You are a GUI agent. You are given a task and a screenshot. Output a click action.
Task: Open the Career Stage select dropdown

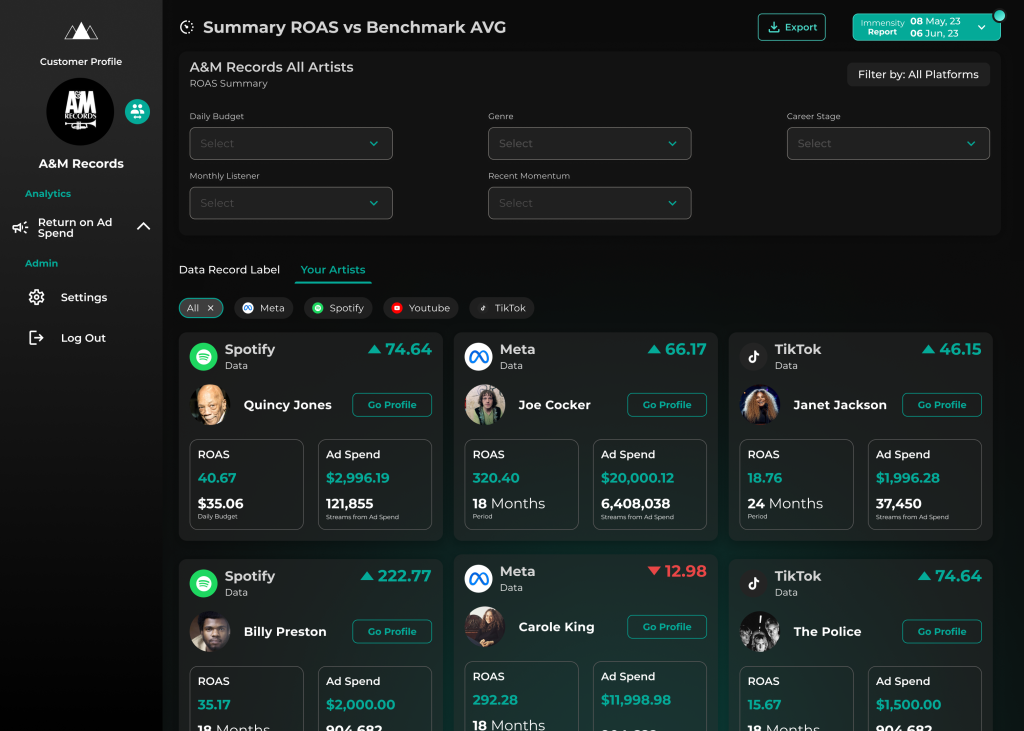pos(888,143)
